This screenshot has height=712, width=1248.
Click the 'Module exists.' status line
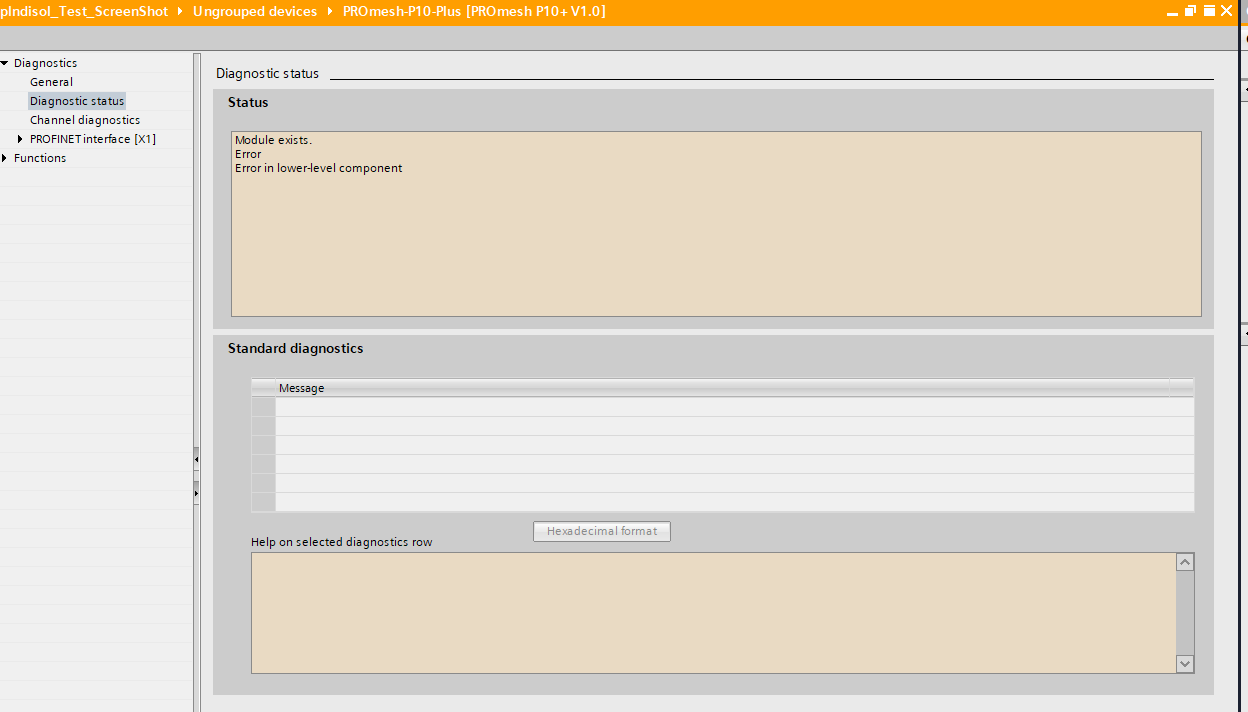tap(273, 140)
